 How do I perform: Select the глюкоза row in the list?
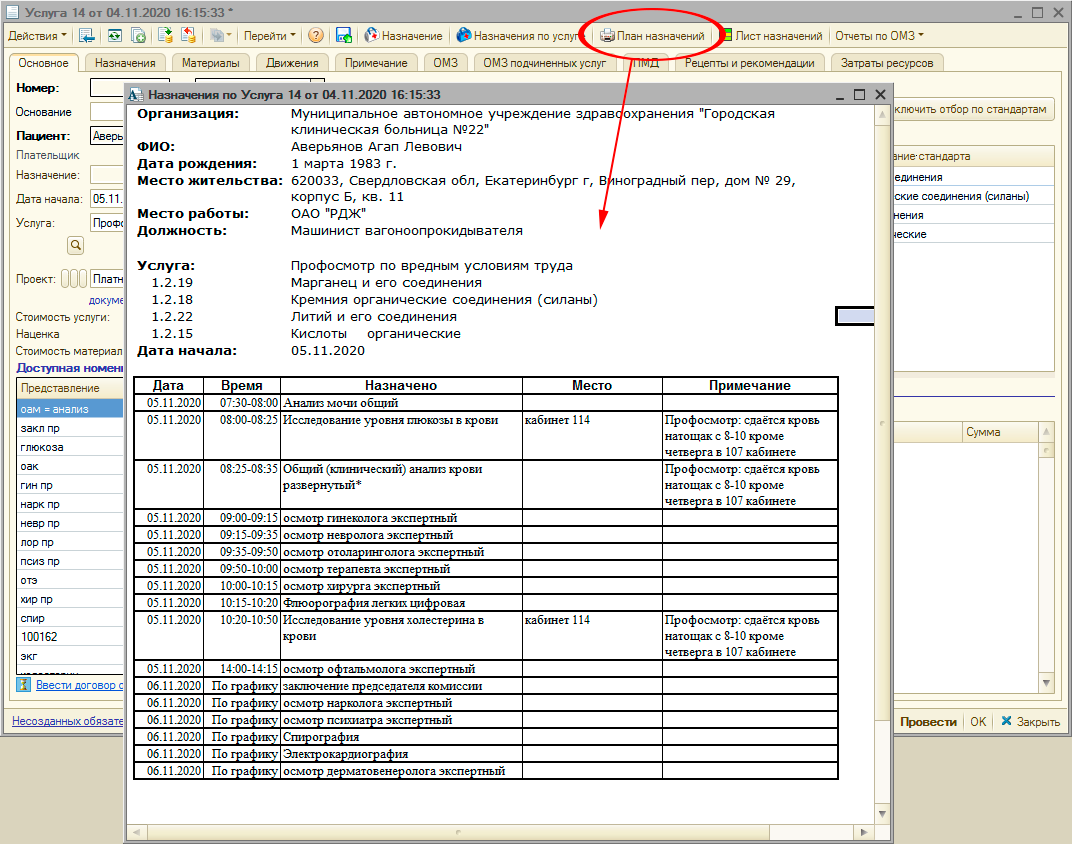coord(41,447)
